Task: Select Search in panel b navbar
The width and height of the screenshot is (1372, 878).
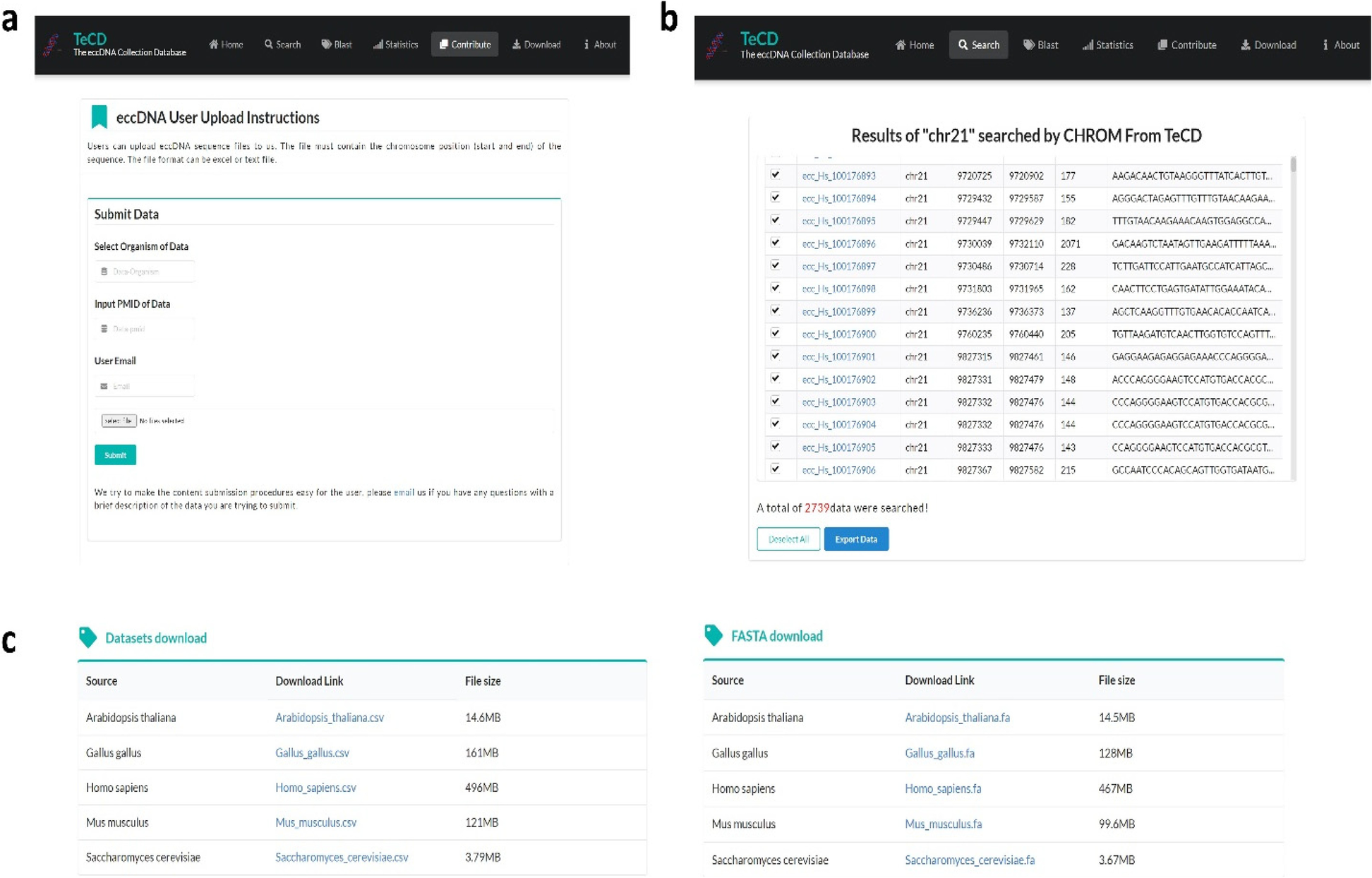Action: pos(979,45)
